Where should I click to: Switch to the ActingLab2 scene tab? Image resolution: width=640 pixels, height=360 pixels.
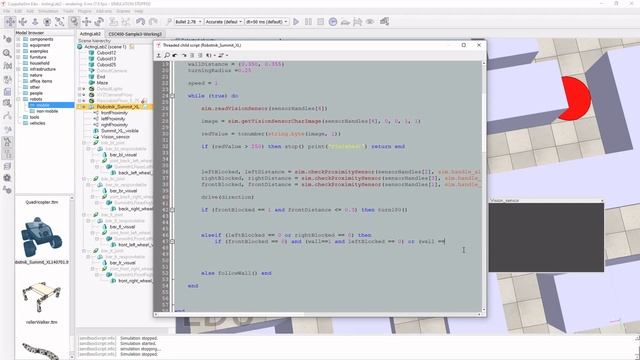(90, 34)
